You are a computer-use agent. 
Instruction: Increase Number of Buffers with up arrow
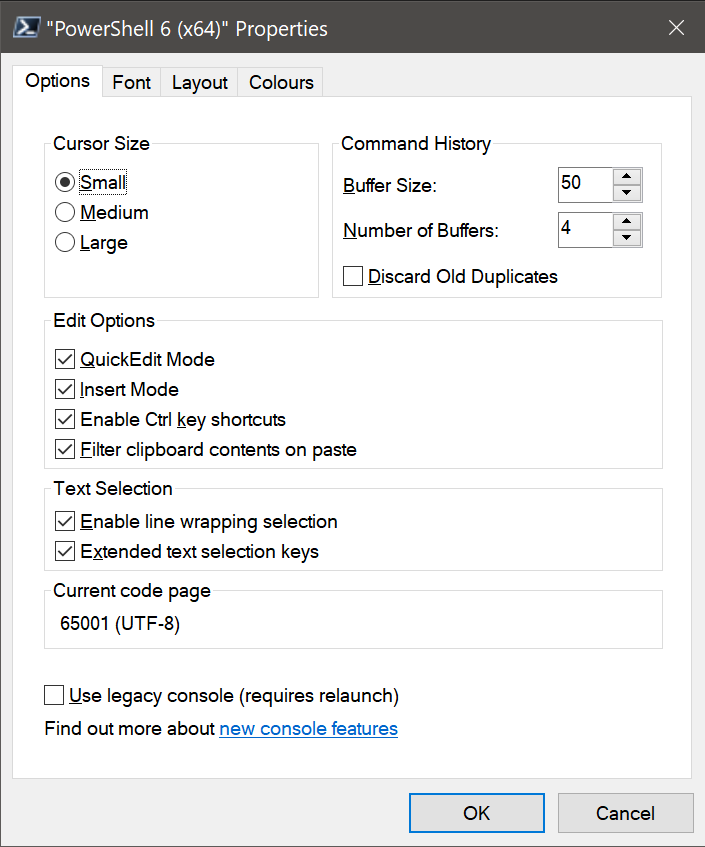pos(627,221)
